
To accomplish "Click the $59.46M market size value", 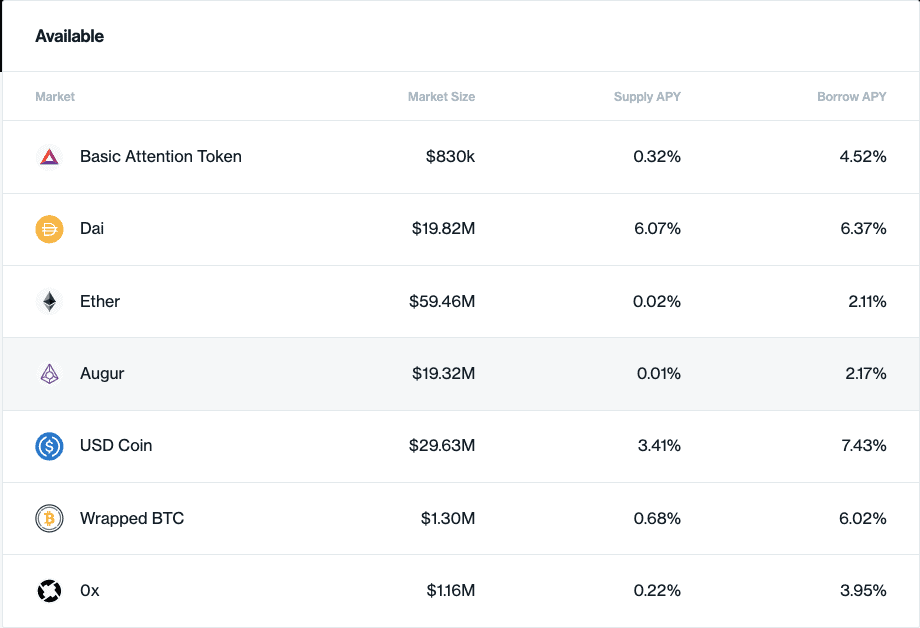I will click(x=442, y=302).
